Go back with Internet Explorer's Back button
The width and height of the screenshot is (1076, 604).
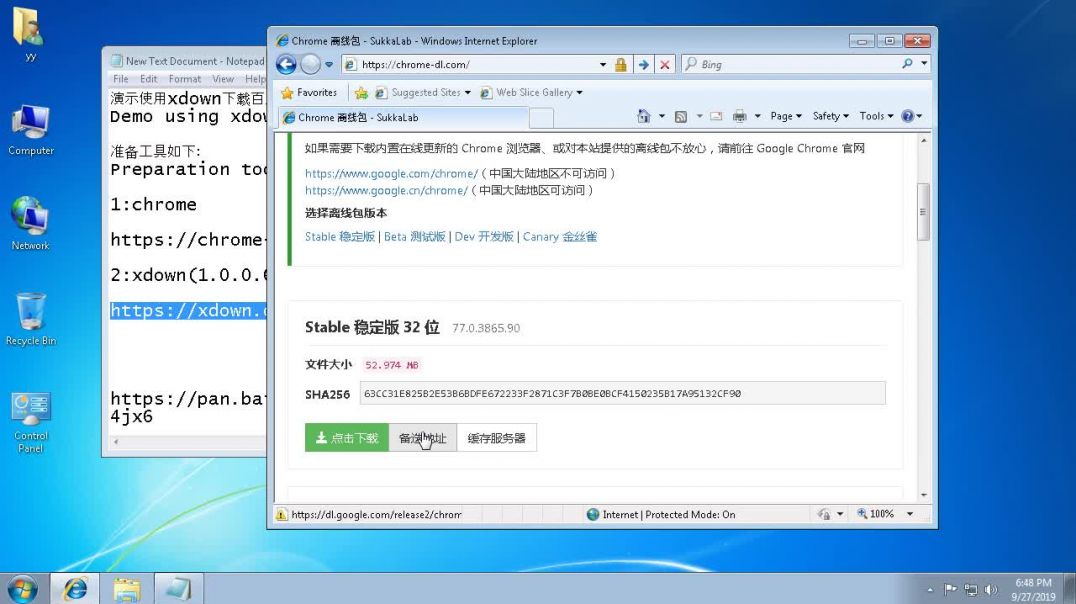[x=286, y=65]
